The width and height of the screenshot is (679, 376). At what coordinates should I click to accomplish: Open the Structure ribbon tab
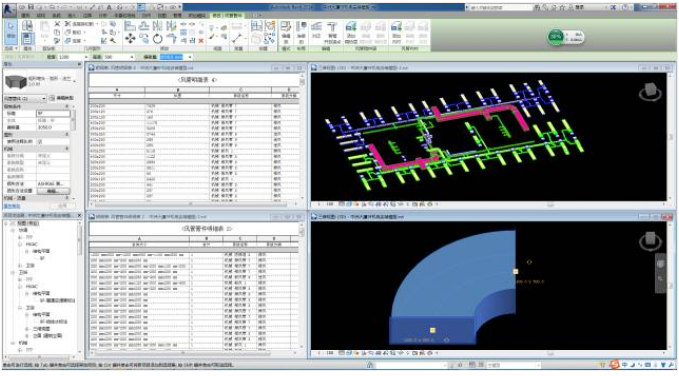[41, 16]
